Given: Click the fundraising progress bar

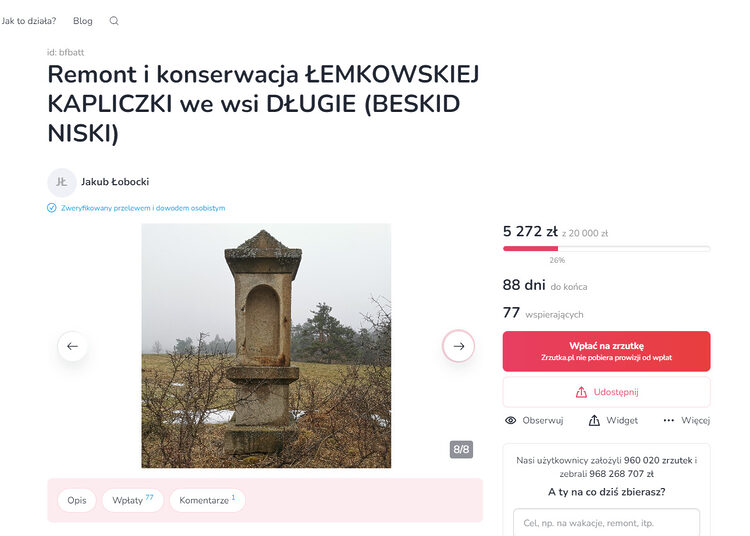Looking at the screenshot, I should coord(606,249).
